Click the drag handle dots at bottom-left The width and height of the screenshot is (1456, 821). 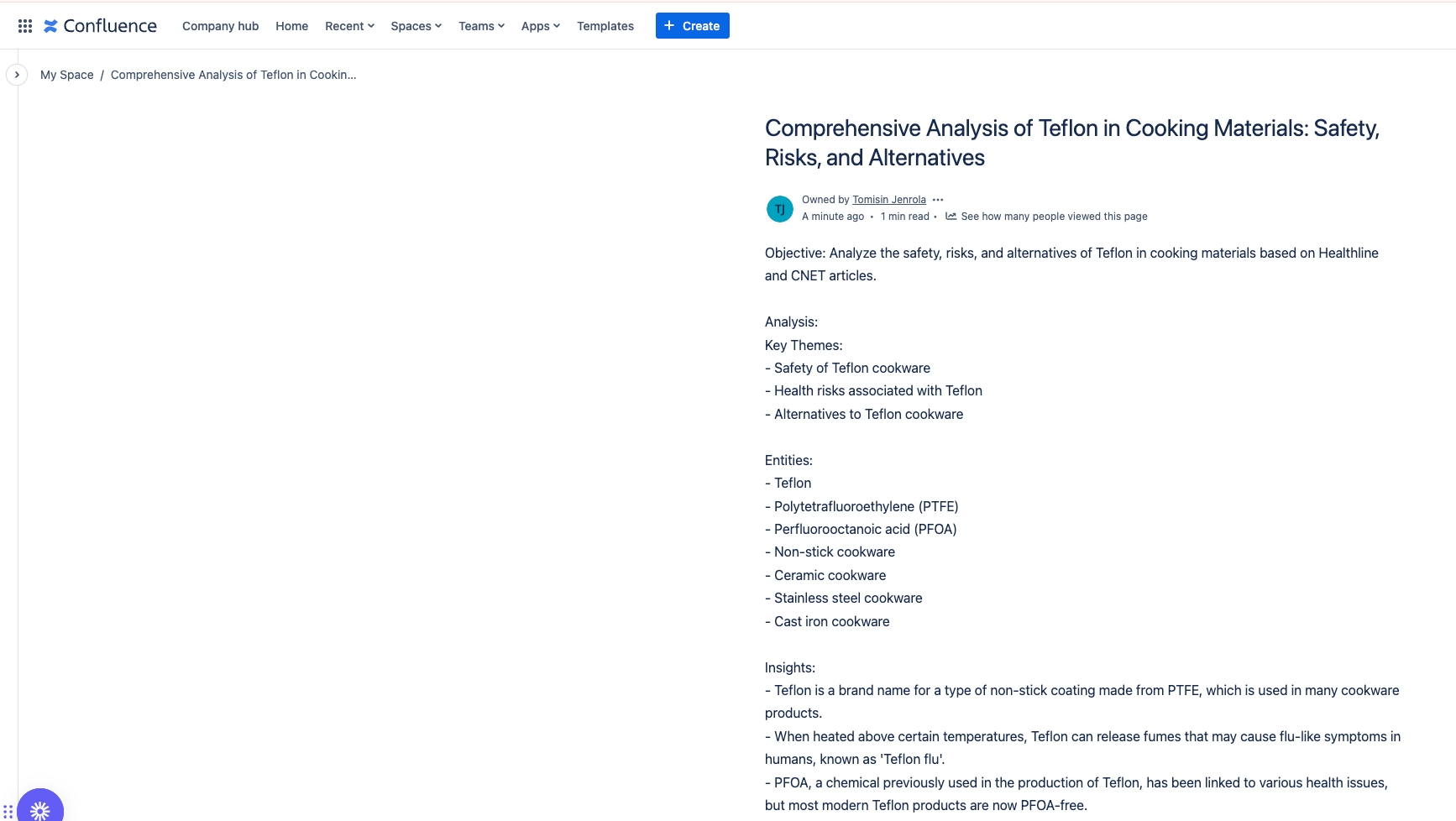8,812
